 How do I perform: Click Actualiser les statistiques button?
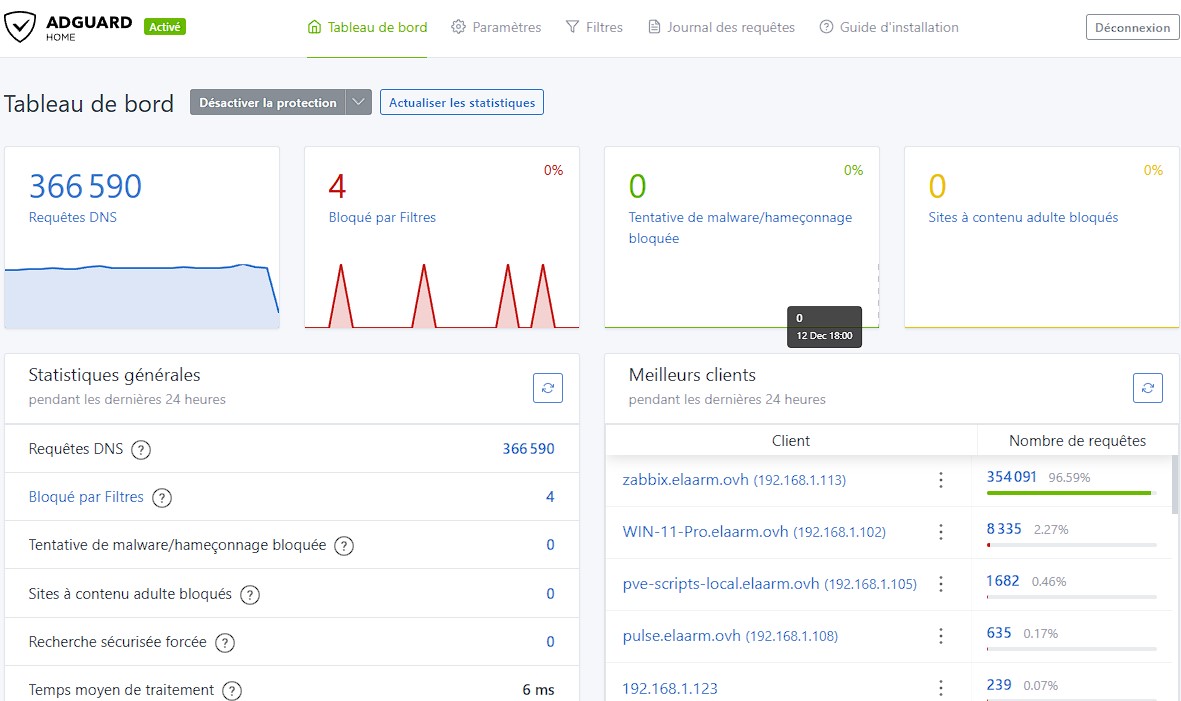click(461, 102)
